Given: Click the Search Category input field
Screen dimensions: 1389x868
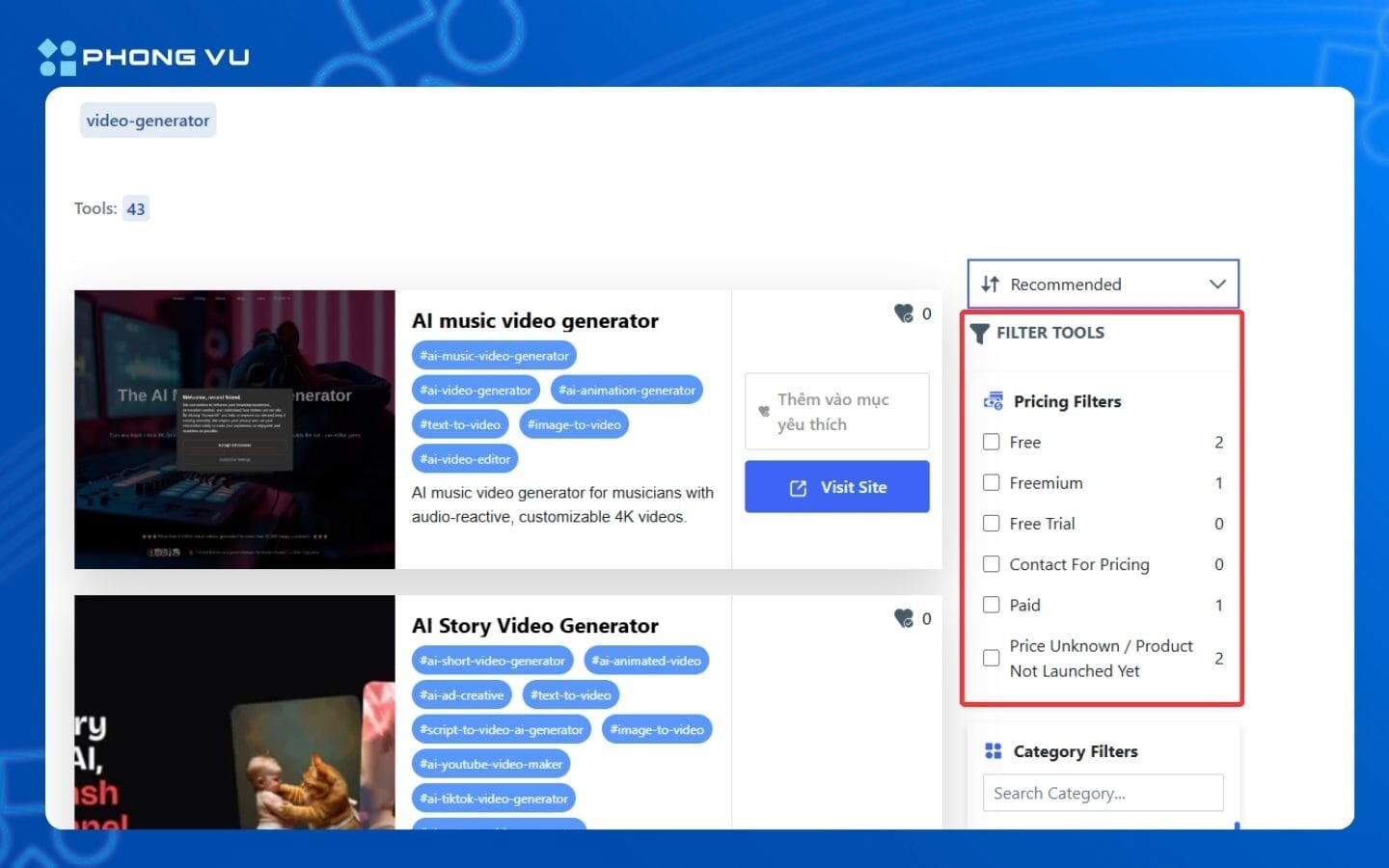Looking at the screenshot, I should coord(1103,793).
